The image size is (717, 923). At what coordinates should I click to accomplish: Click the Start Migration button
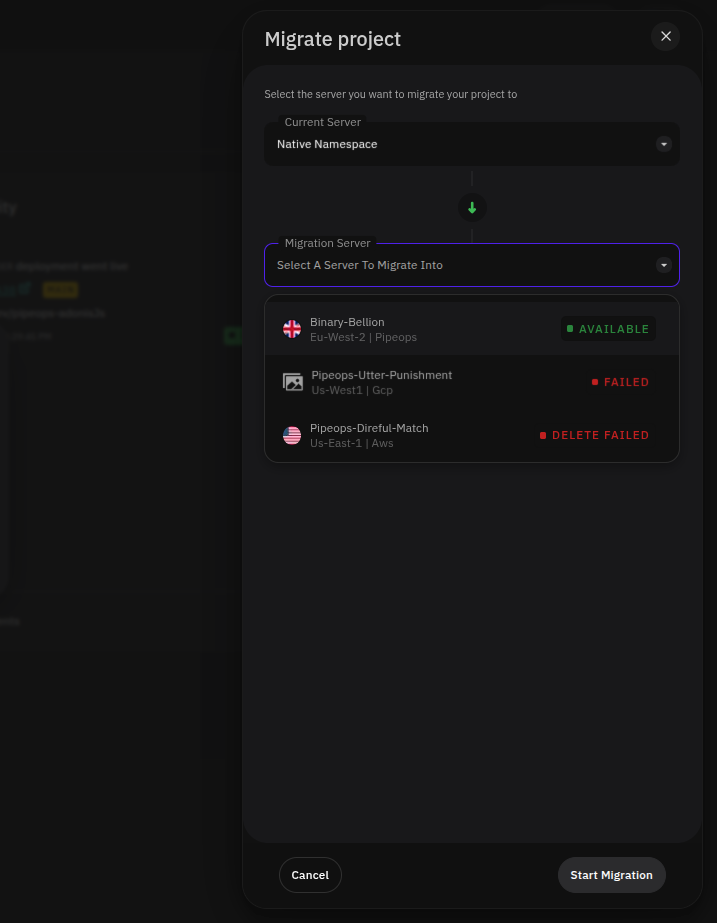[611, 875]
